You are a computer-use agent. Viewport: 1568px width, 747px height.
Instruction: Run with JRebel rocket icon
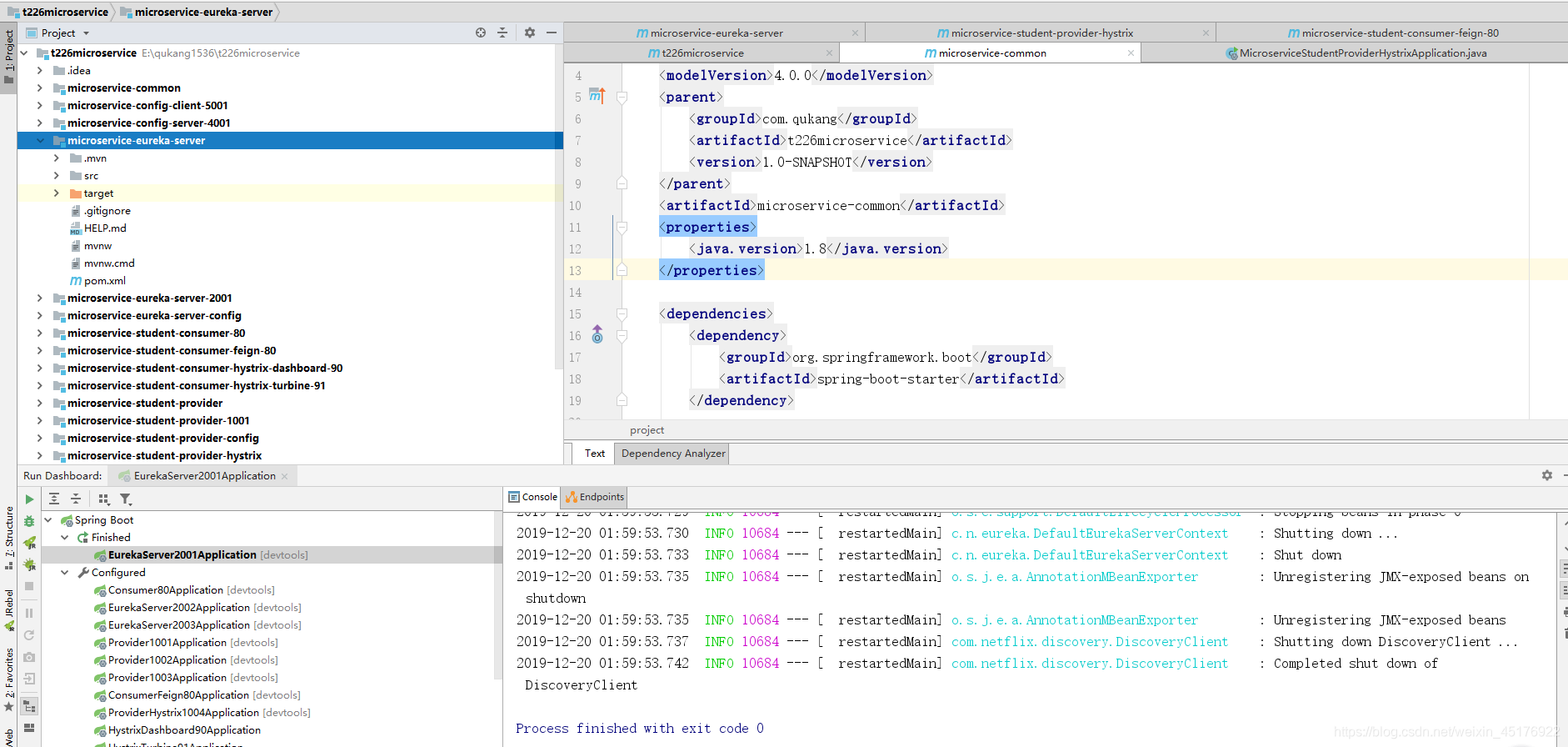click(29, 543)
